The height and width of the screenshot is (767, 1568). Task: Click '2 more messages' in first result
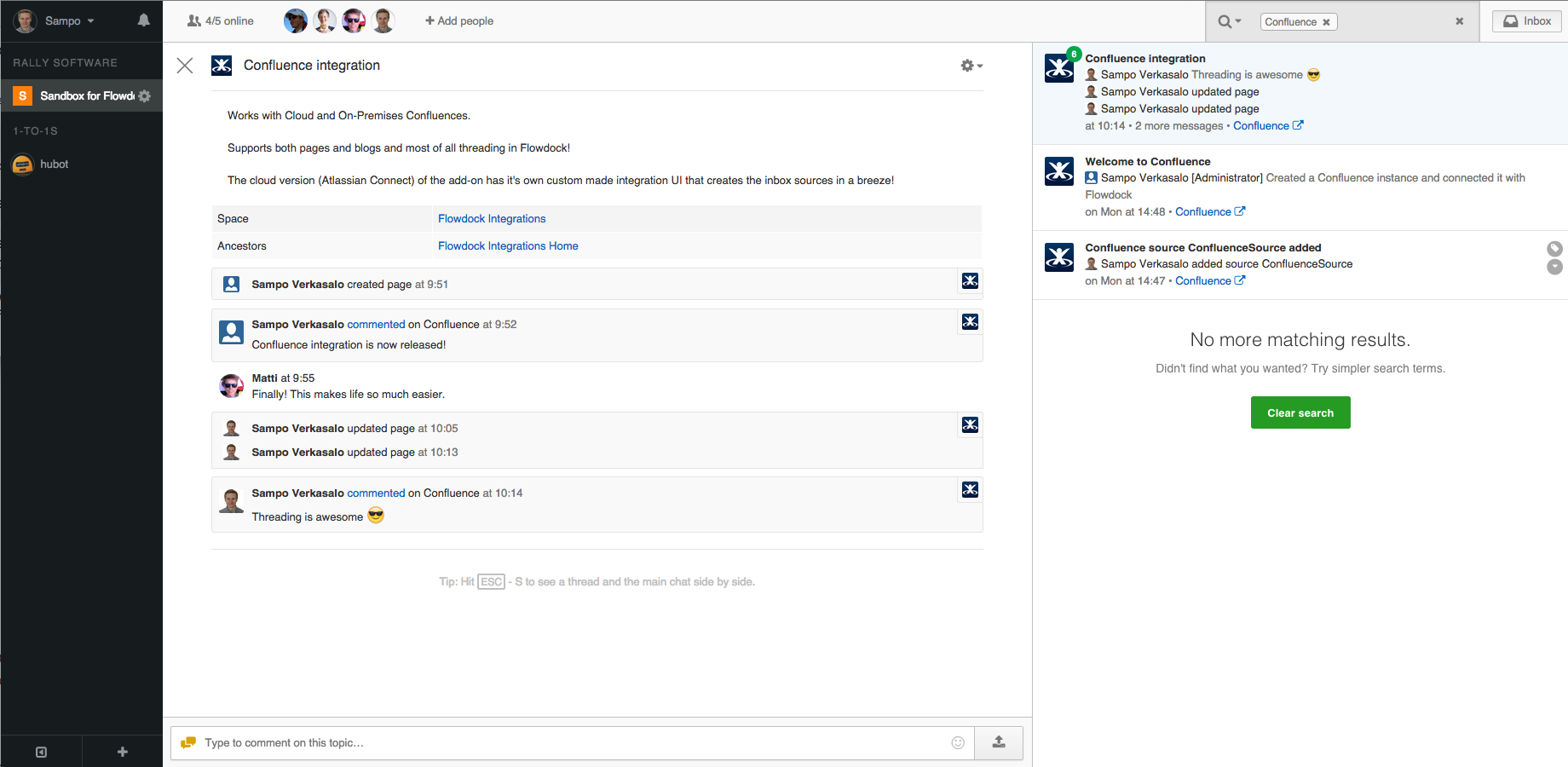pyautogui.click(x=1179, y=126)
